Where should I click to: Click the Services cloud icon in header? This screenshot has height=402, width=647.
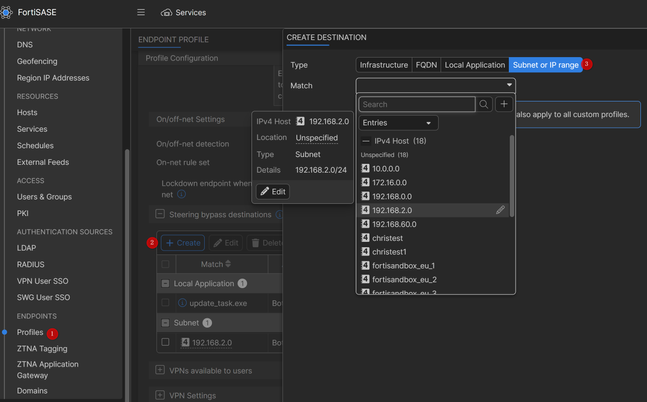coord(166,13)
